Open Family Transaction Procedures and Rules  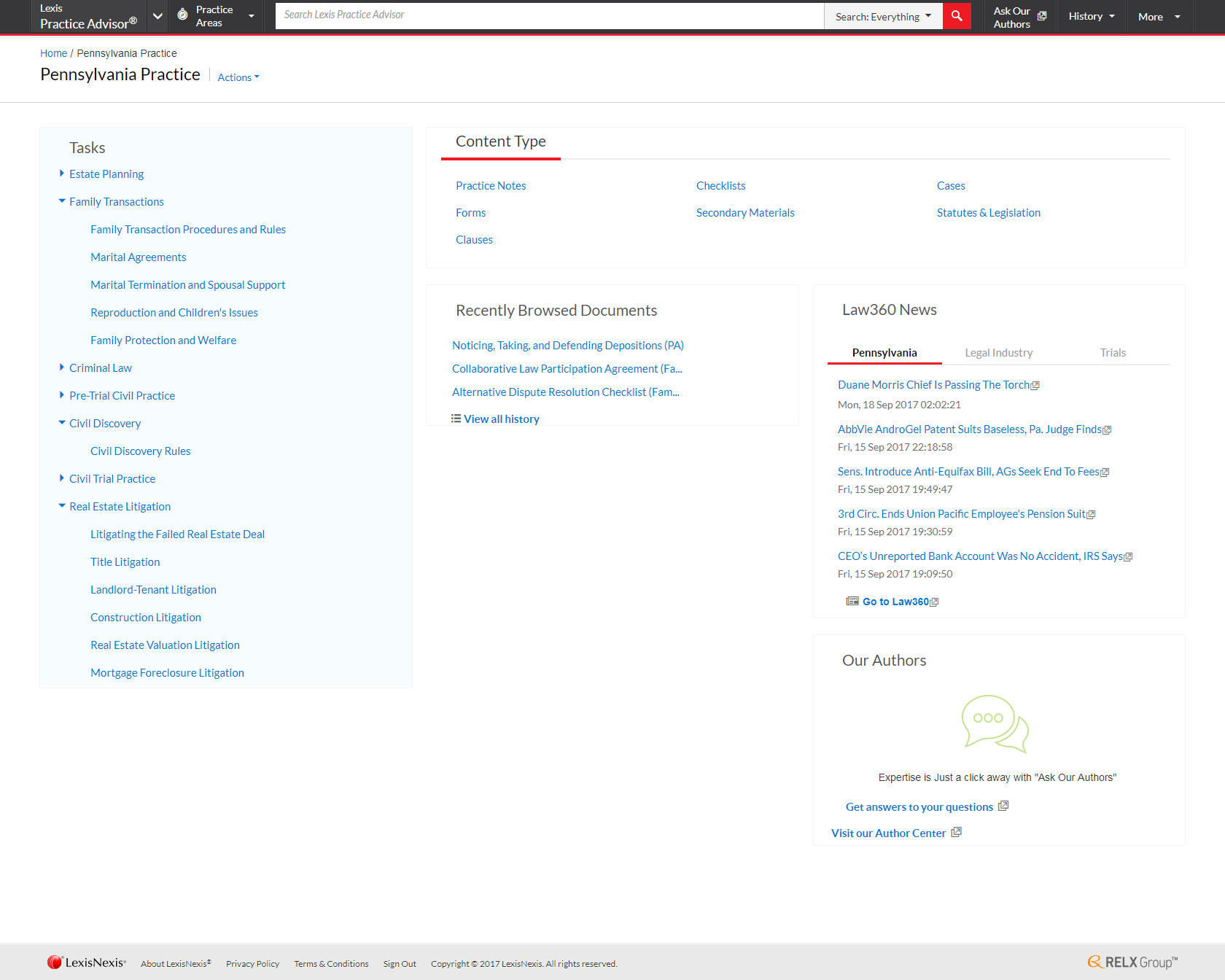tap(188, 230)
